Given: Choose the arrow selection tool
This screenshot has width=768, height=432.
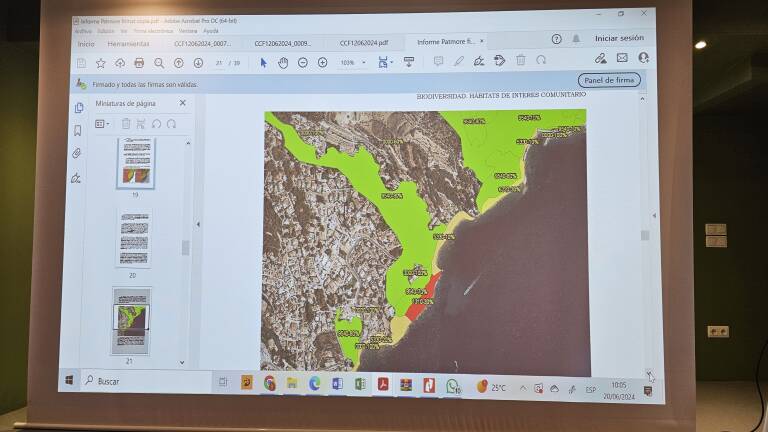Looking at the screenshot, I should [264, 63].
